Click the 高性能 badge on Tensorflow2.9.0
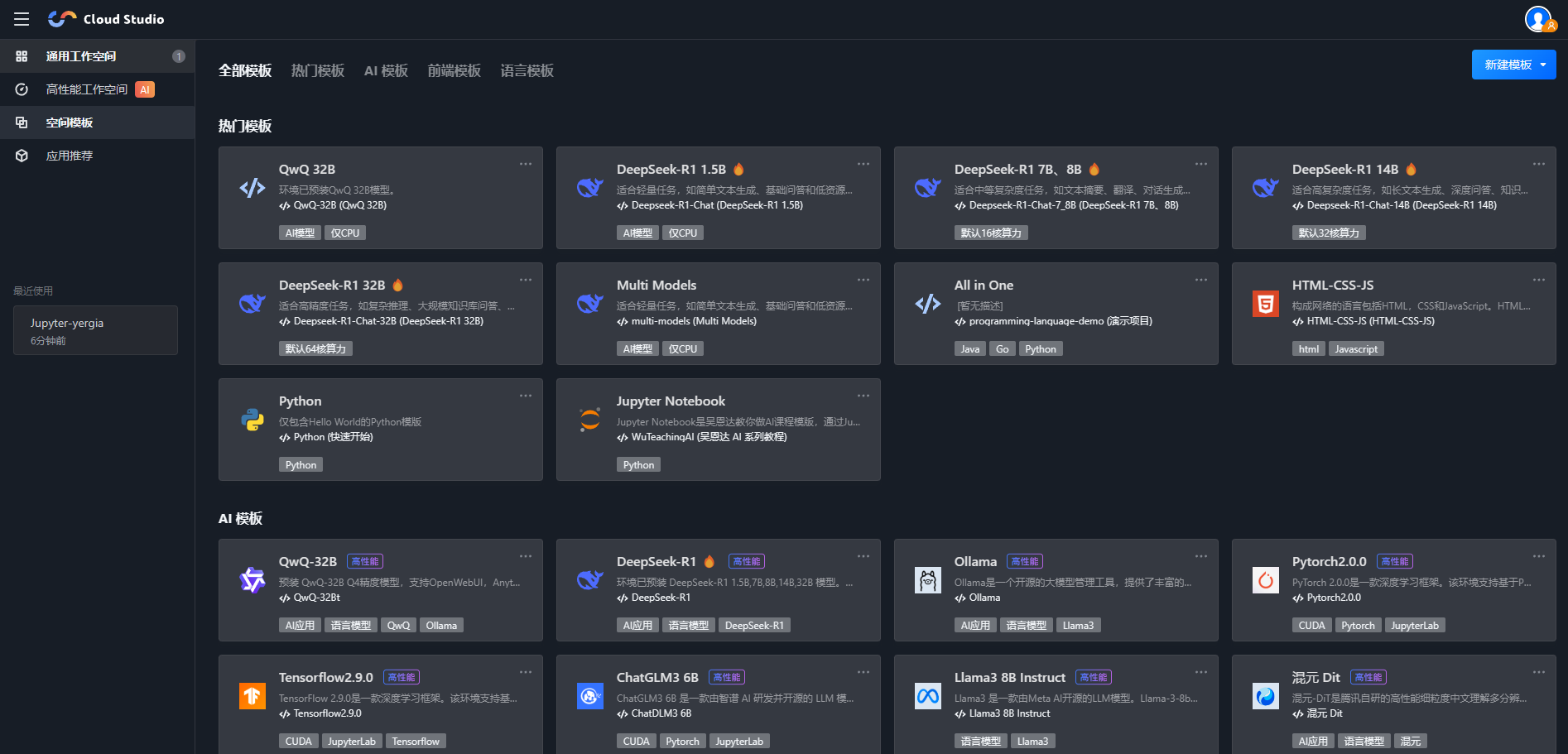Viewport: 1568px width, 754px height. tap(402, 677)
